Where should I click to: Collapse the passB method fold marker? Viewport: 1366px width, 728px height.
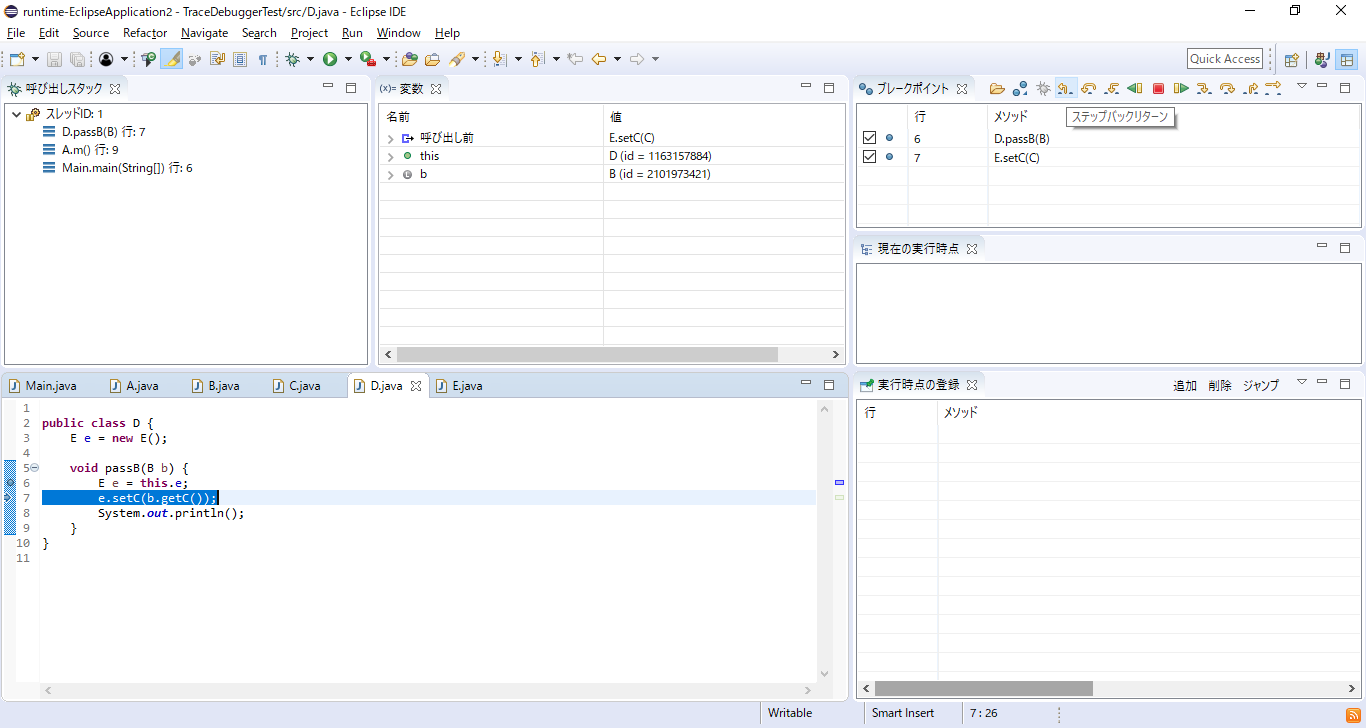point(34,468)
